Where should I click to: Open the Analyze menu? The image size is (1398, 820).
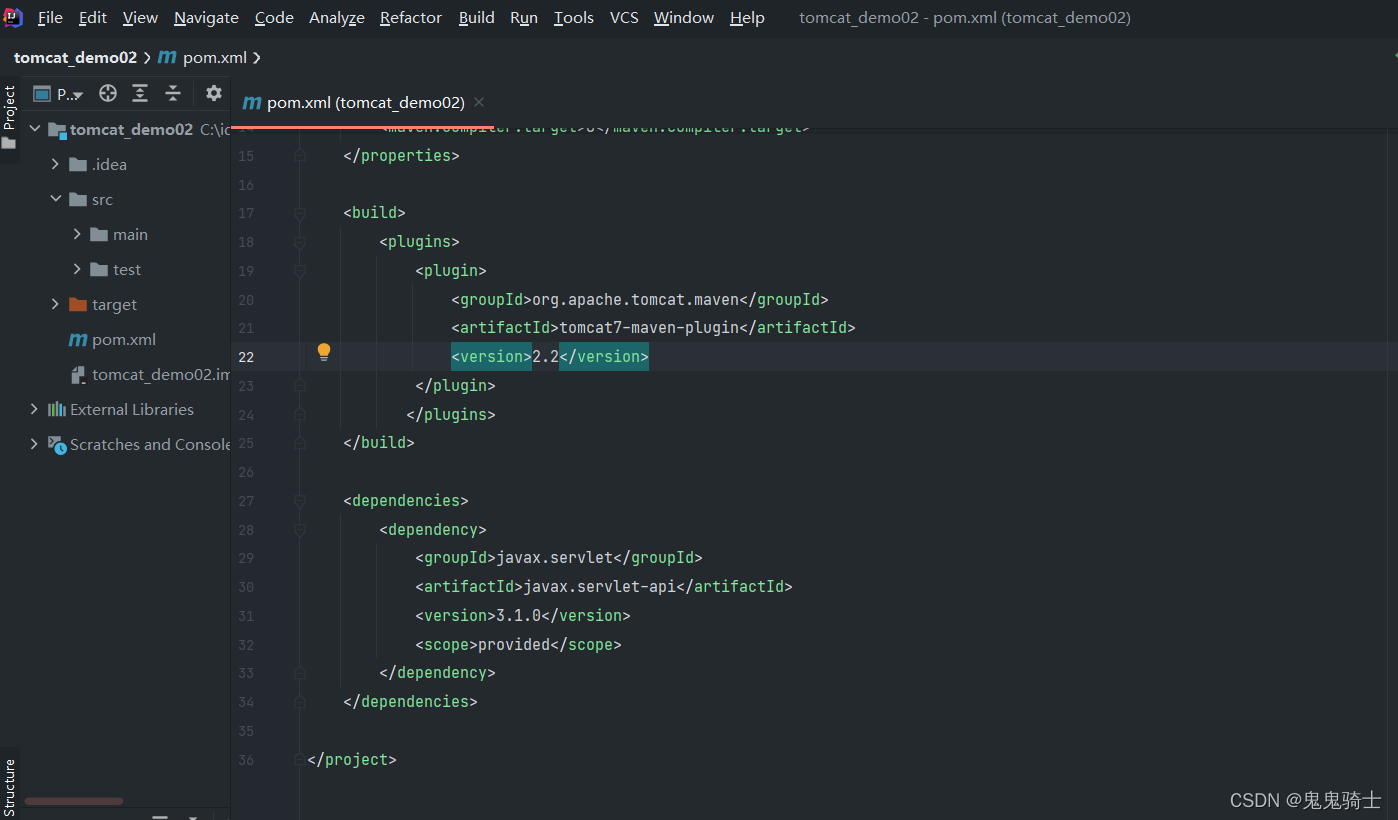pyautogui.click(x=337, y=18)
